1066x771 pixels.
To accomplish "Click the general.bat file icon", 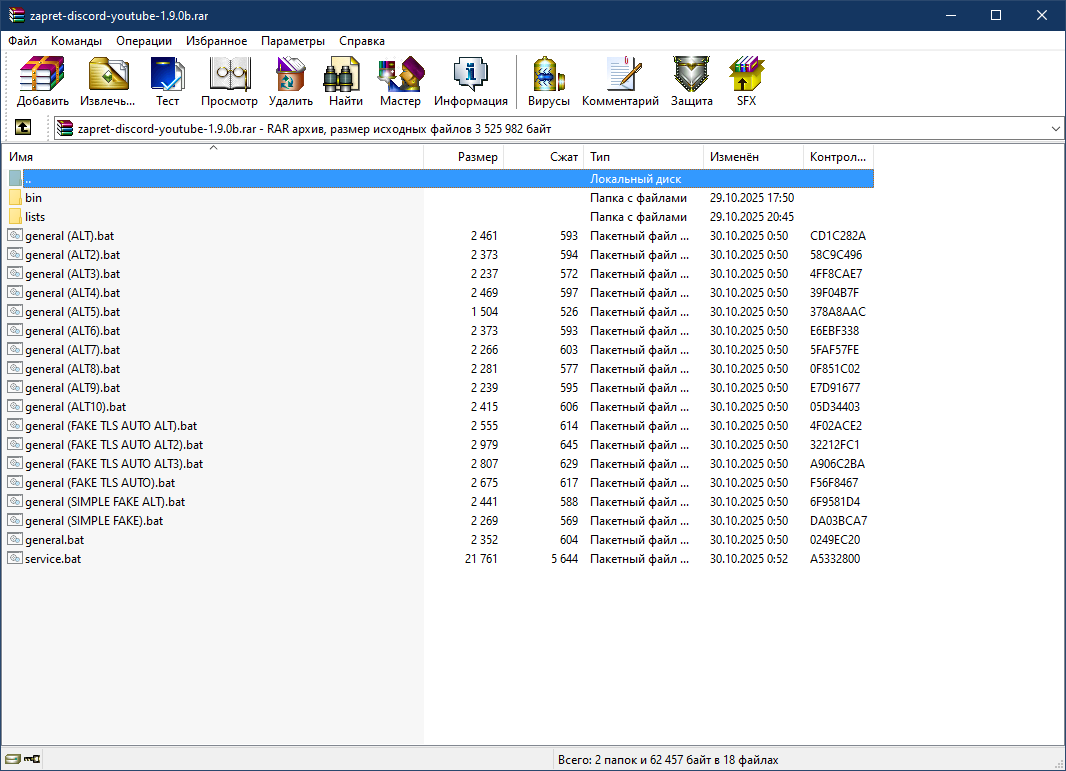I will click(15, 539).
